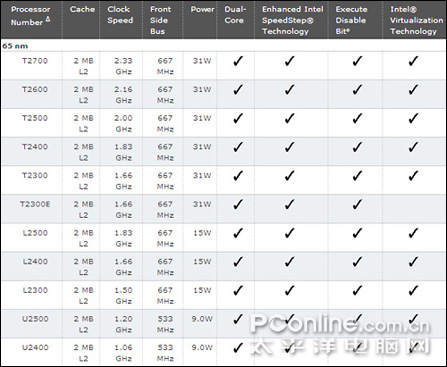This screenshot has width=447, height=367.
Task: Click the T2700 31W power cell
Action: pyautogui.click(x=202, y=61)
